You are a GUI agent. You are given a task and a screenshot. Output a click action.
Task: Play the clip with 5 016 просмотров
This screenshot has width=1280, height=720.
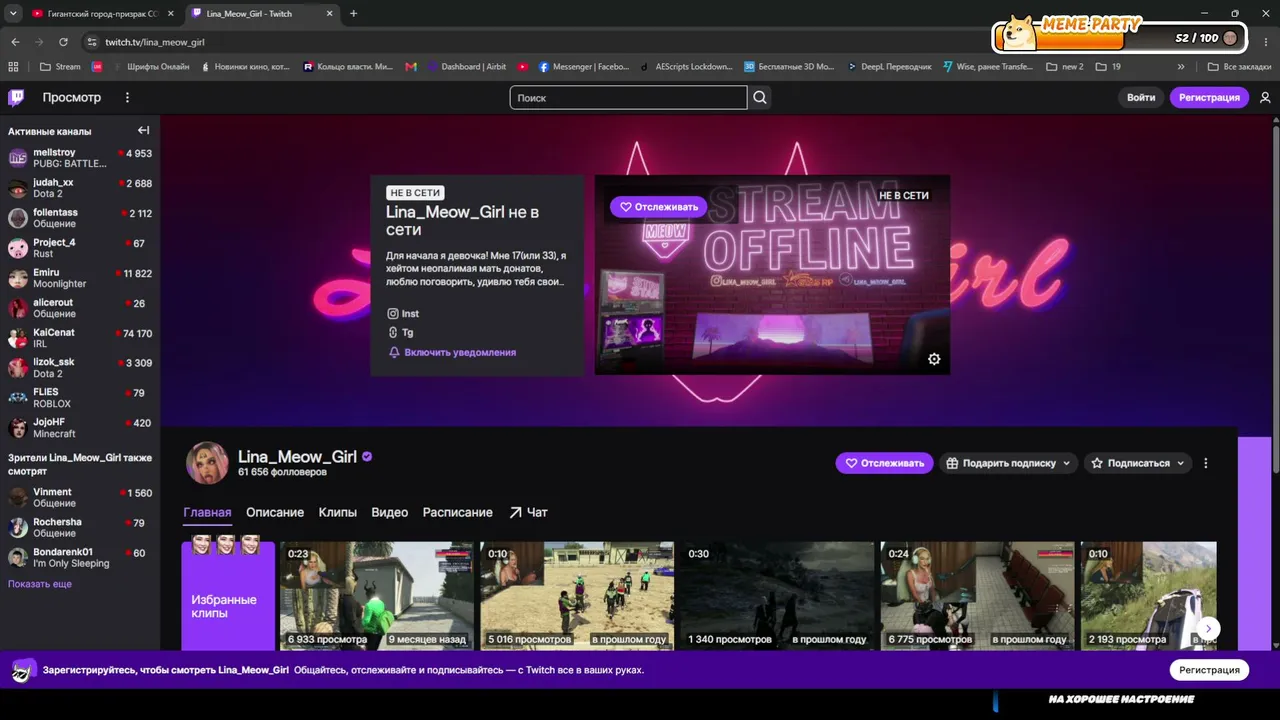click(577, 596)
